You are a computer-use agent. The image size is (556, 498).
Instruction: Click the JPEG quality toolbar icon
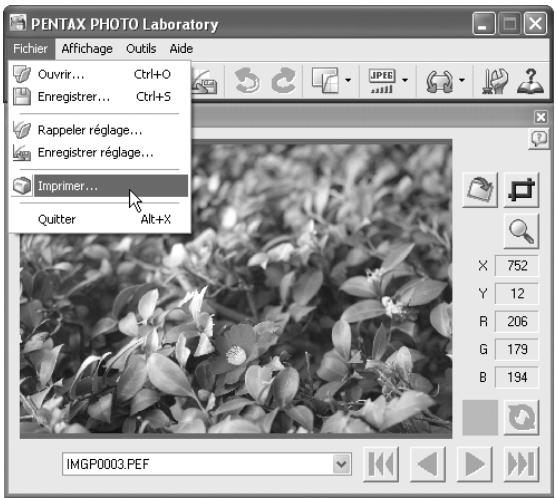(x=382, y=81)
